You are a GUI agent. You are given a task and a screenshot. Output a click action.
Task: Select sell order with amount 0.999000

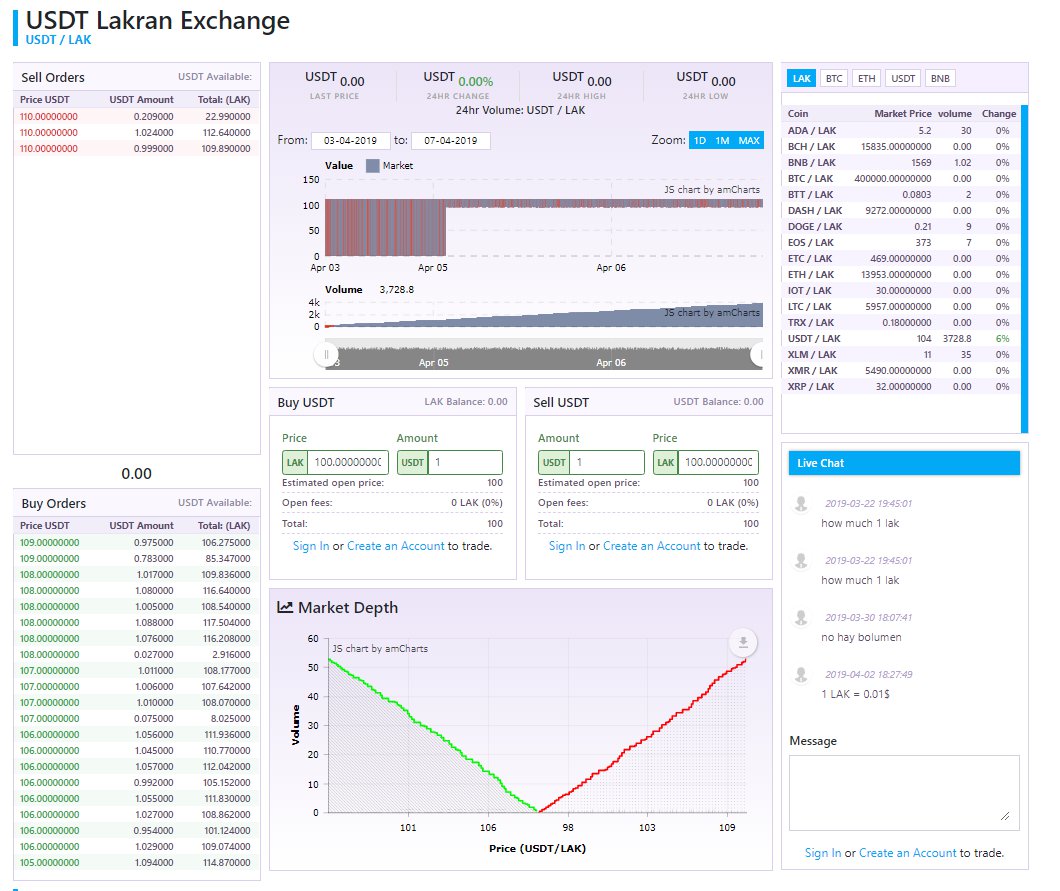point(137,149)
